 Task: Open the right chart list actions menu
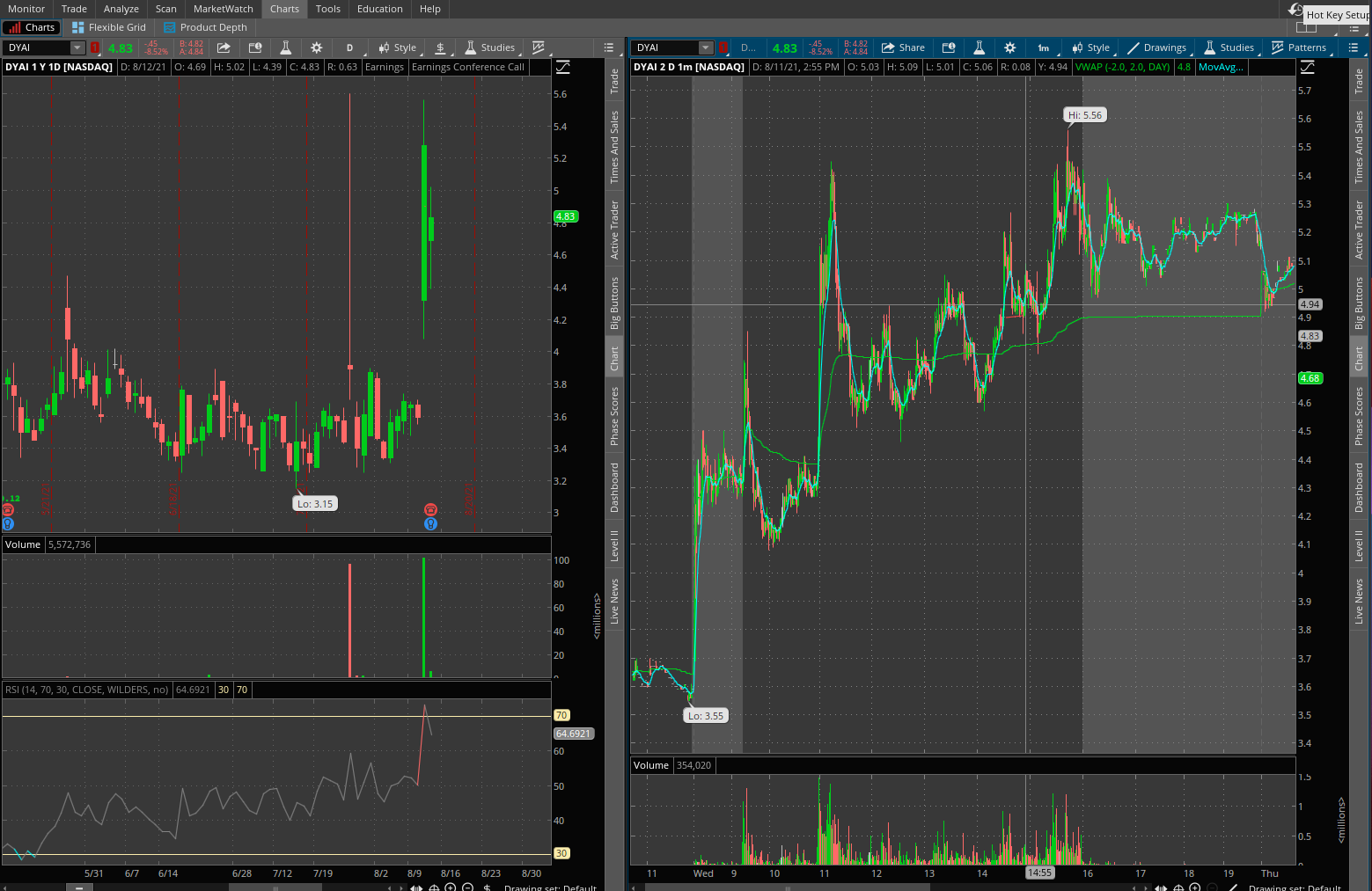(1354, 47)
